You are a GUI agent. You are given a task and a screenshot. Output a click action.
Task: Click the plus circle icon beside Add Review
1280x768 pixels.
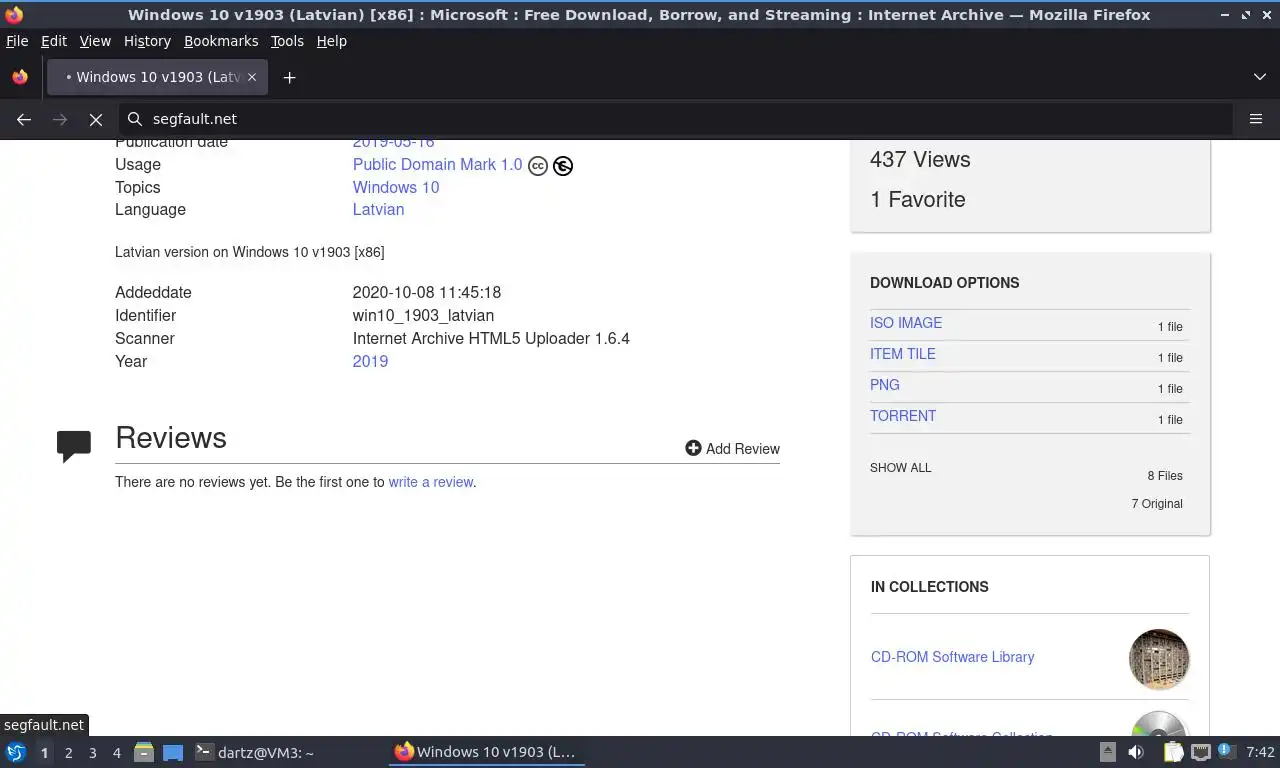click(x=693, y=448)
